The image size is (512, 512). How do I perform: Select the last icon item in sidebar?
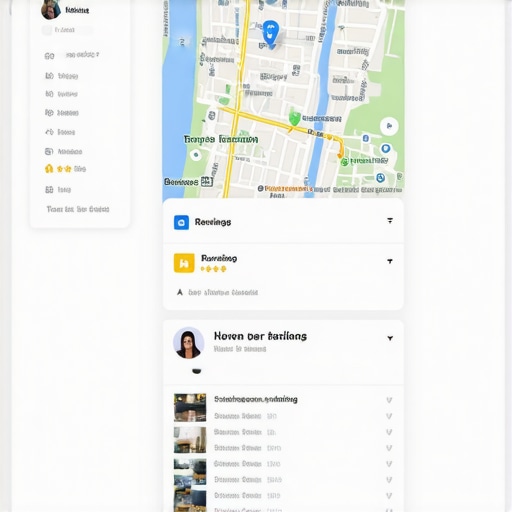(58, 190)
